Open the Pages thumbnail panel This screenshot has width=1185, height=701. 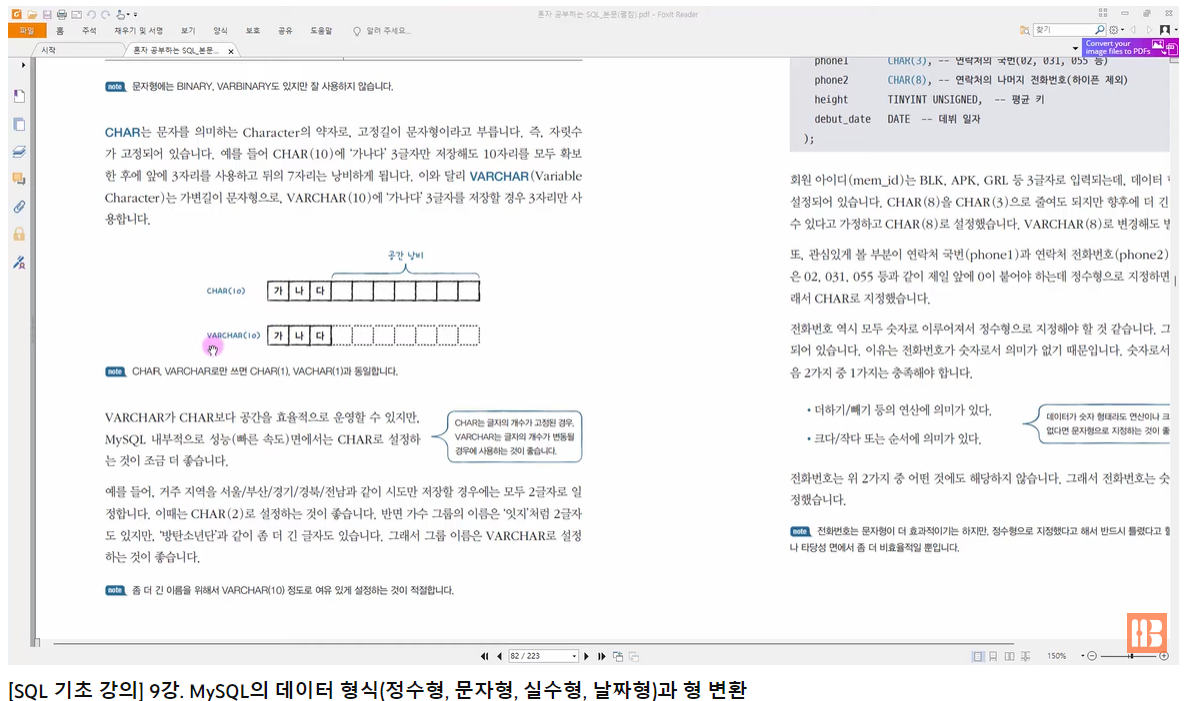[x=20, y=125]
